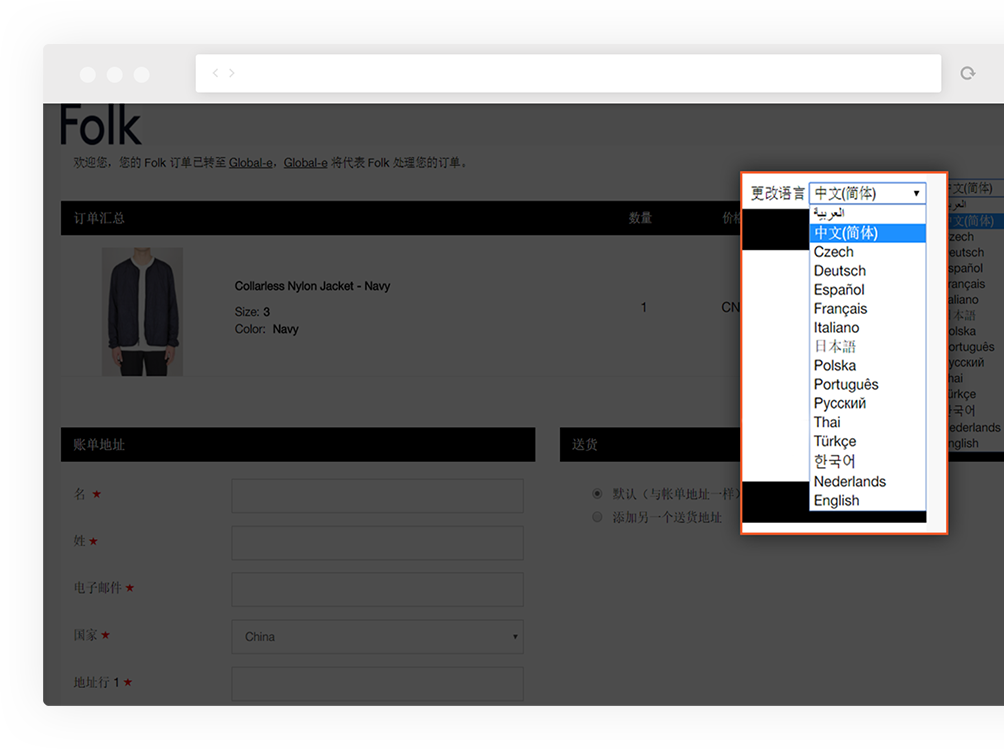Expand the language selector showing 中文(简体)
The image size is (1004, 749).
(867, 193)
